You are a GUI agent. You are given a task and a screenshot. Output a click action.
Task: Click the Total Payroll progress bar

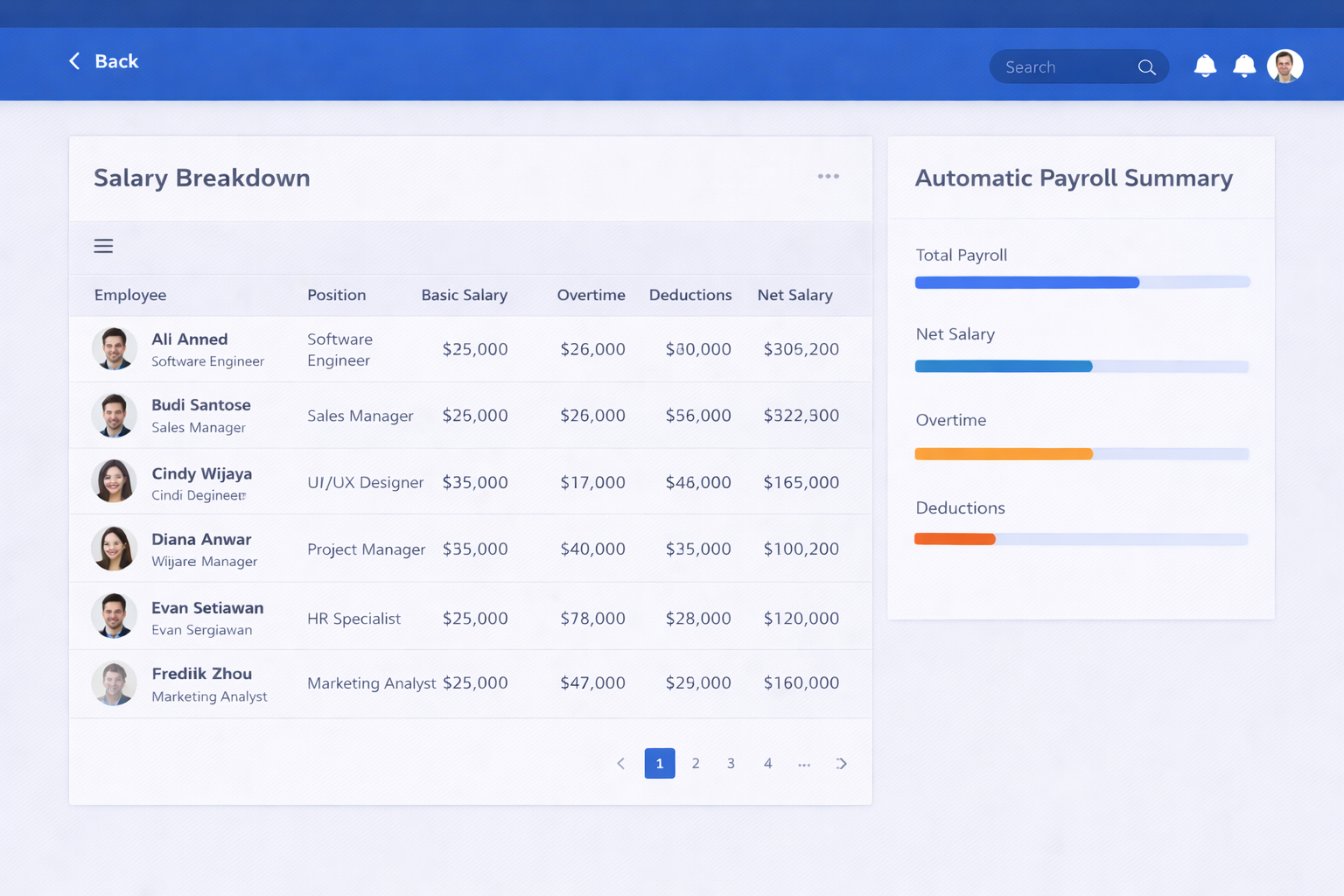(1081, 282)
